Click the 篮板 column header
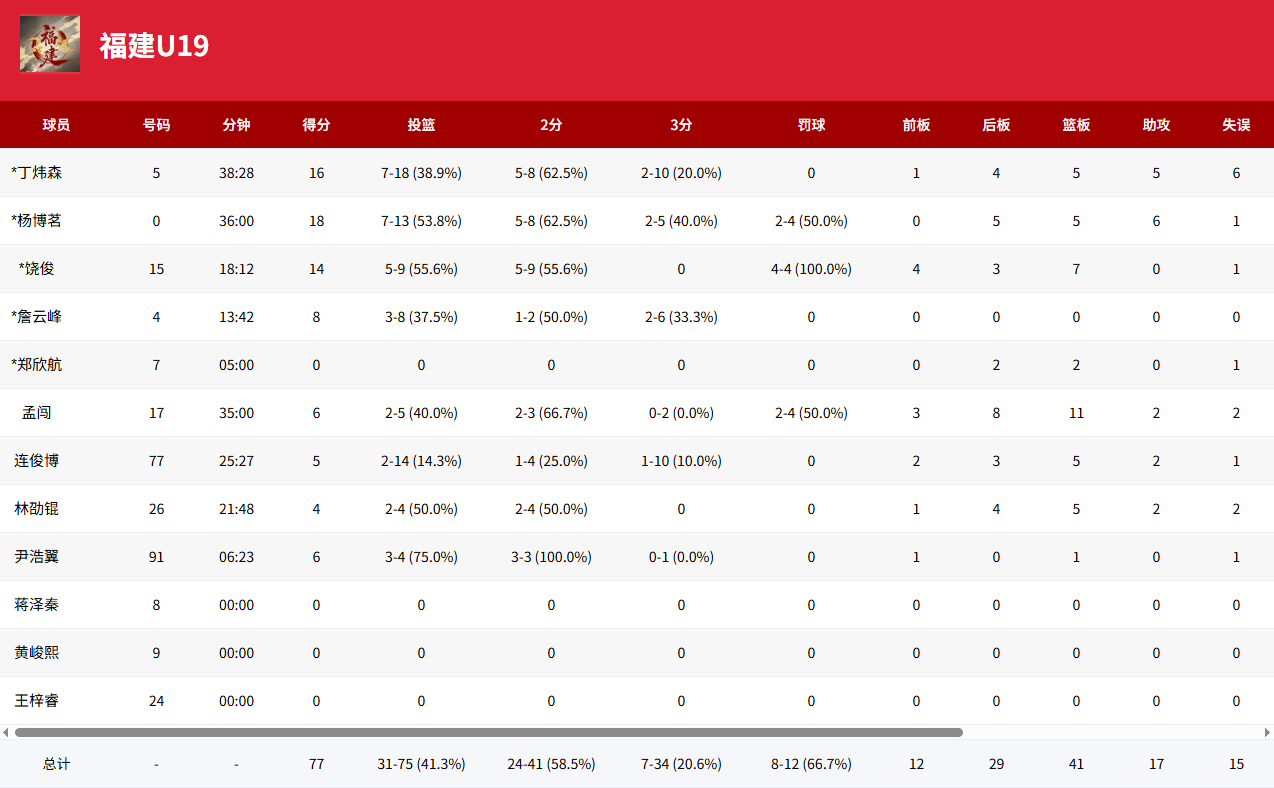Screen dimensions: 1274x788 tap(1076, 125)
